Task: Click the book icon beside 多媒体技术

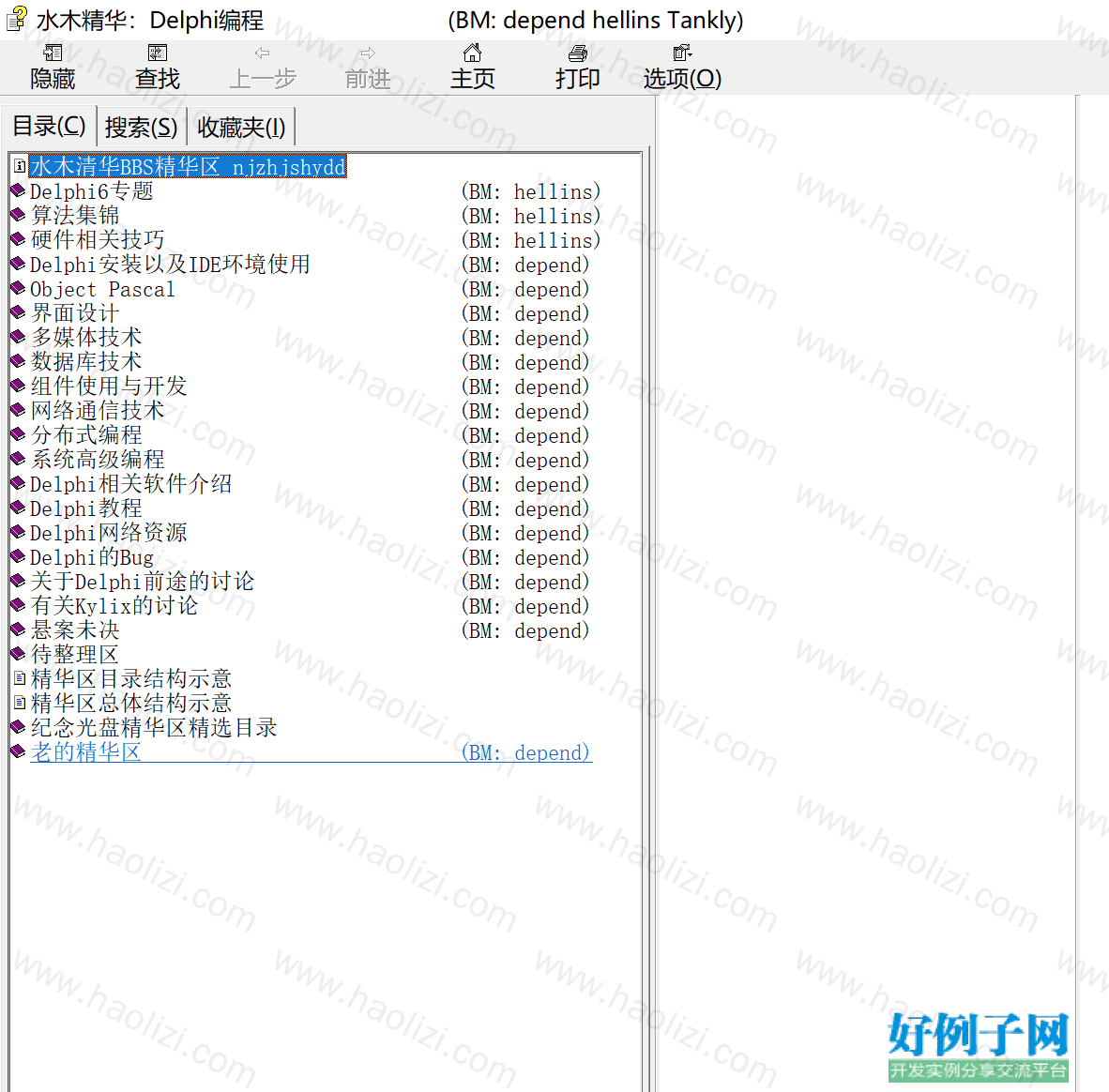Action: [19, 337]
